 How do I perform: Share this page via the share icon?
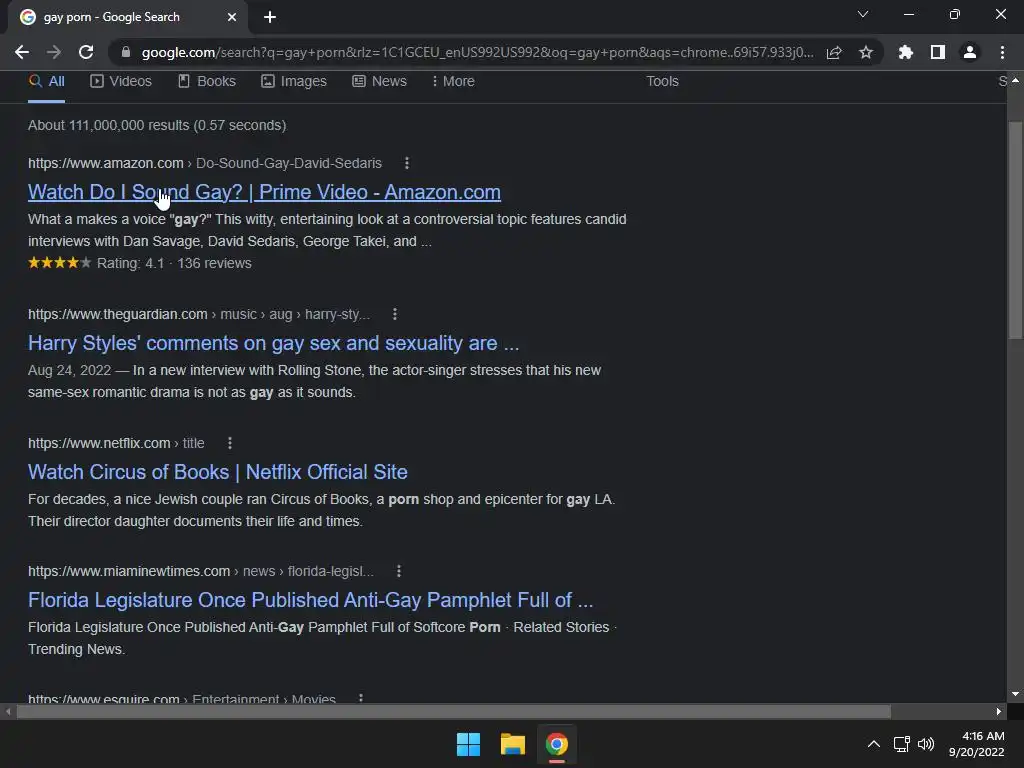[x=834, y=52]
